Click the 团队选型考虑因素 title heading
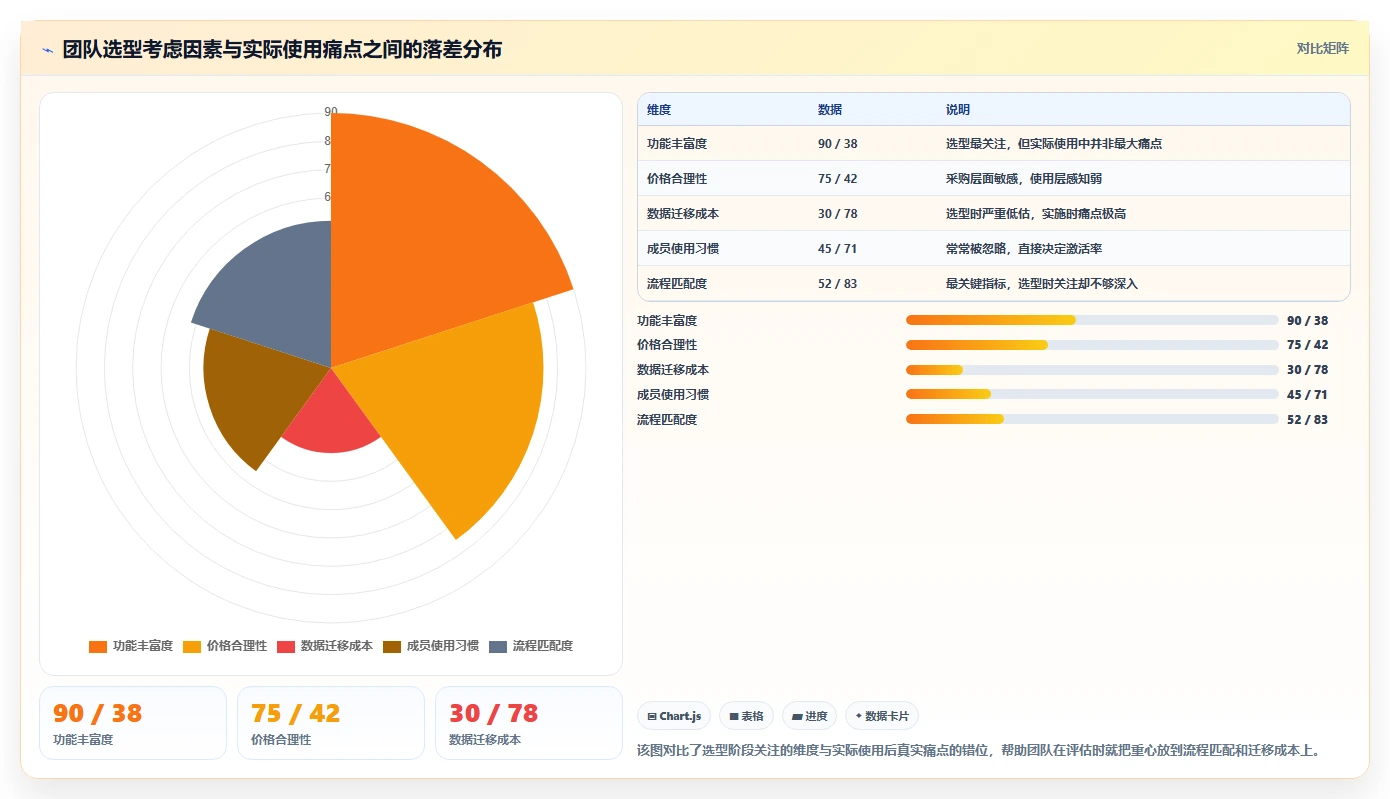Image resolution: width=1390 pixels, height=799 pixels. (x=282, y=49)
